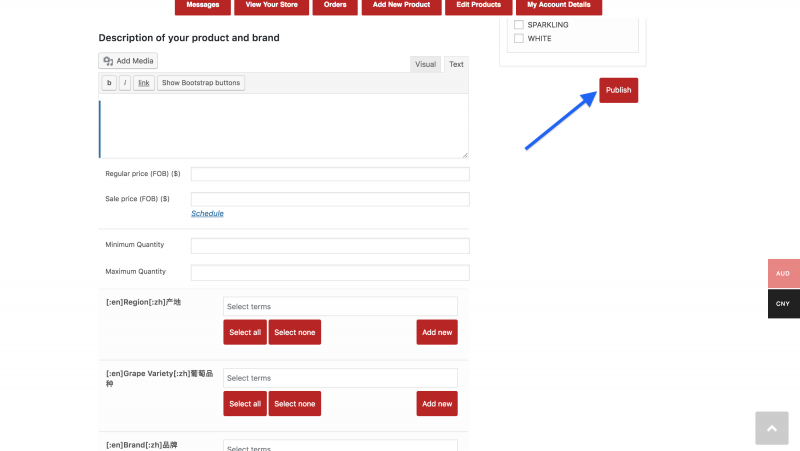Check the SPARKLING checkbox

pyautogui.click(x=519, y=24)
